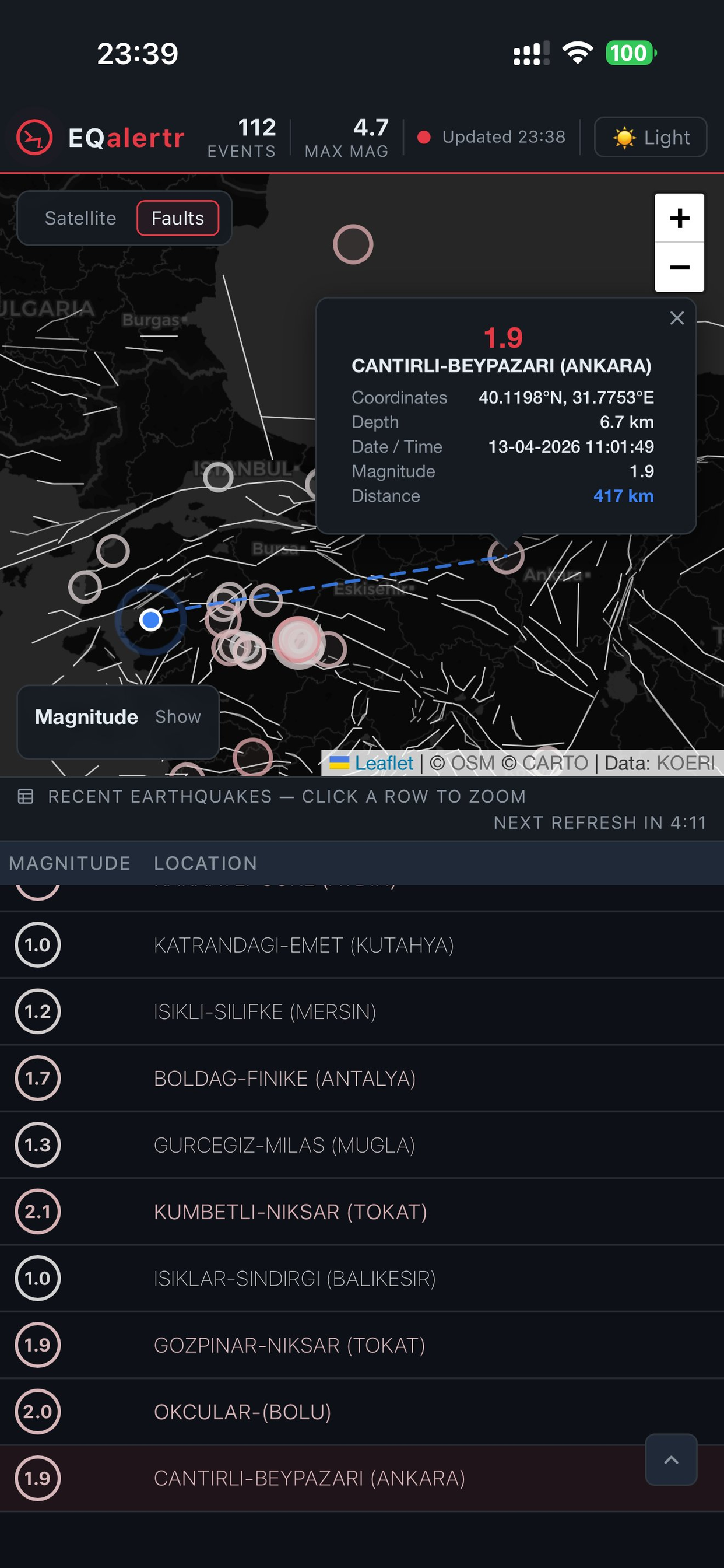Tap the battery indicator in status bar
The image size is (724, 1568).
tap(631, 53)
